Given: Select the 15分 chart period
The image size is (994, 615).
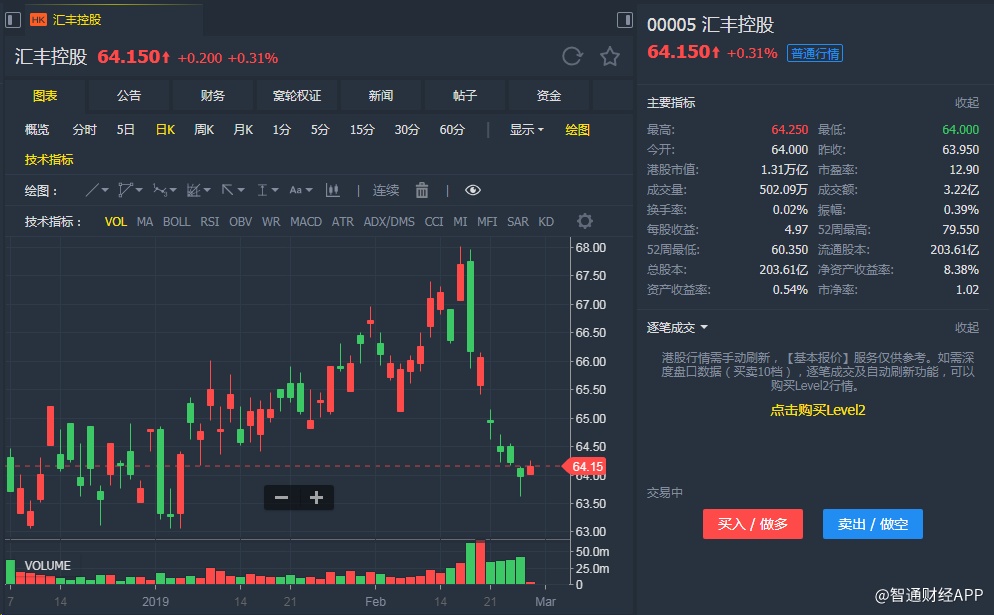Looking at the screenshot, I should coord(362,130).
